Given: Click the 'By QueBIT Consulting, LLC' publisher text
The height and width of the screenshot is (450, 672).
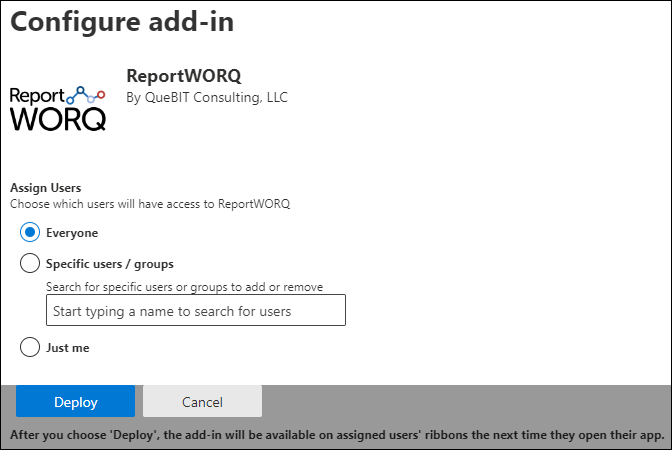Looking at the screenshot, I should click(x=207, y=98).
